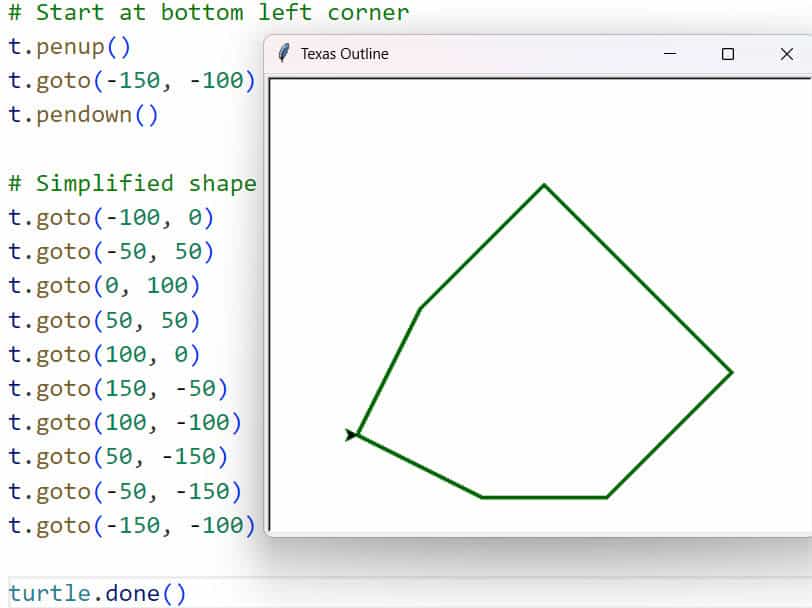The height and width of the screenshot is (608, 812).
Task: Click the '# Start at bottom left corner' comment
Action: (208, 13)
